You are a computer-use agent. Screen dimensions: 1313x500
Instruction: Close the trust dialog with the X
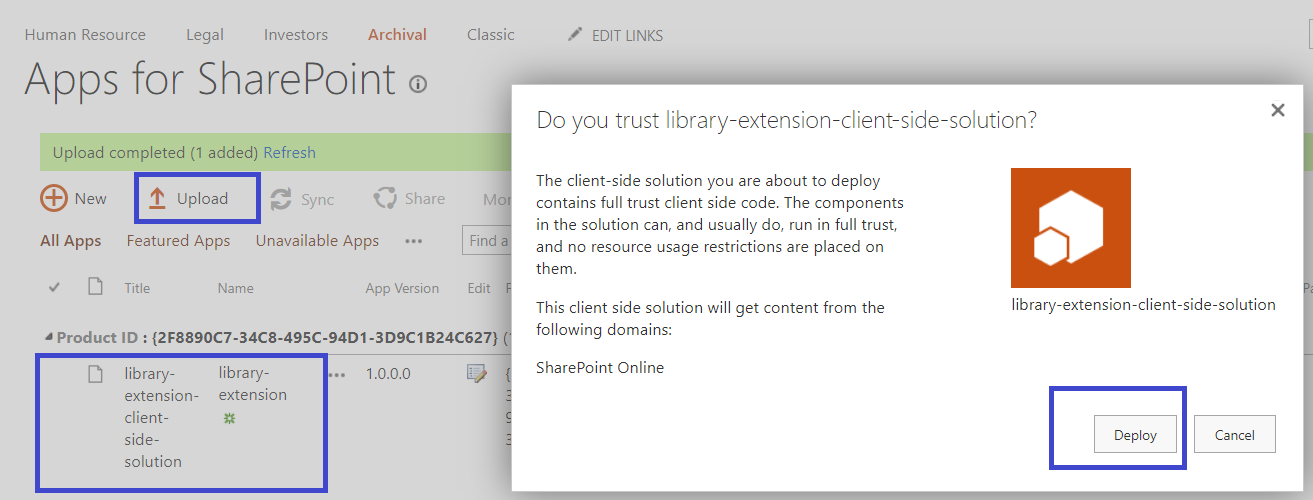[x=1277, y=110]
